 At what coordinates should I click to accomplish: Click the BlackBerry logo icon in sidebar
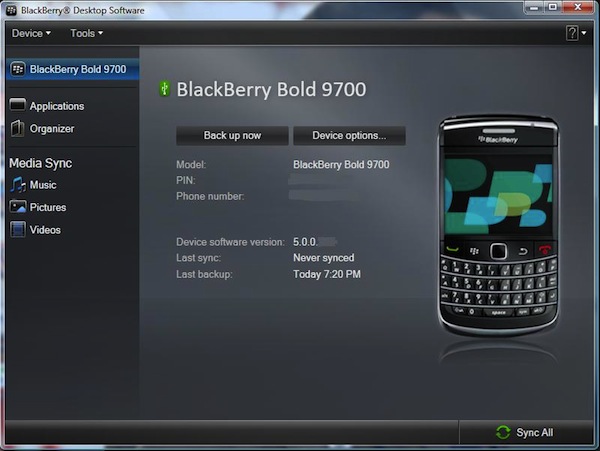point(18,69)
